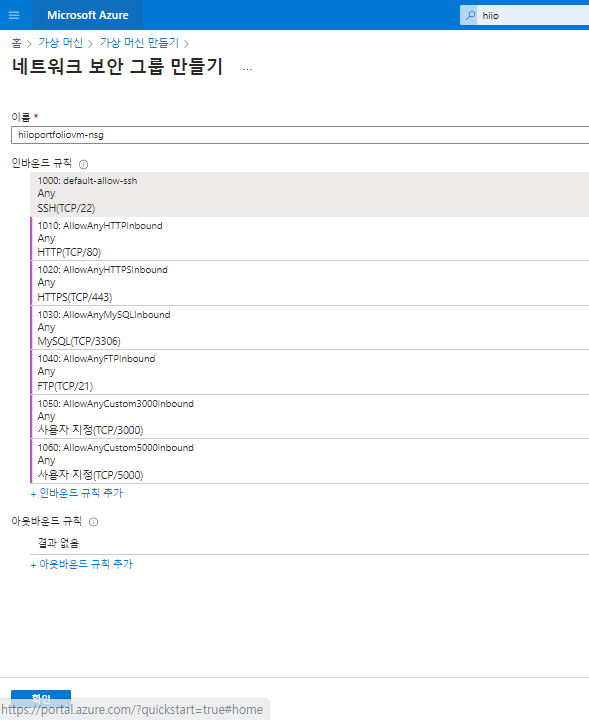This screenshot has width=589, height=720.
Task: Add a rule via 아웃바운드 규칙 추가
Action: (x=81, y=564)
